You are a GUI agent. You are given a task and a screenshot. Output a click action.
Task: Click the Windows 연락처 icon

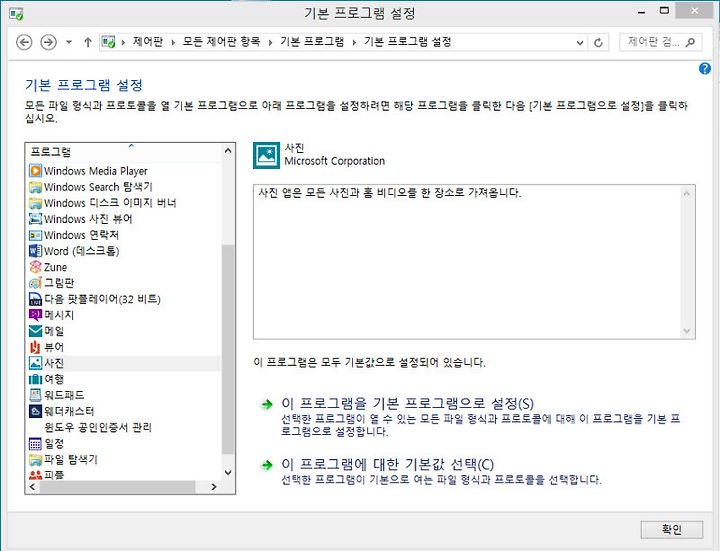tap(35, 235)
